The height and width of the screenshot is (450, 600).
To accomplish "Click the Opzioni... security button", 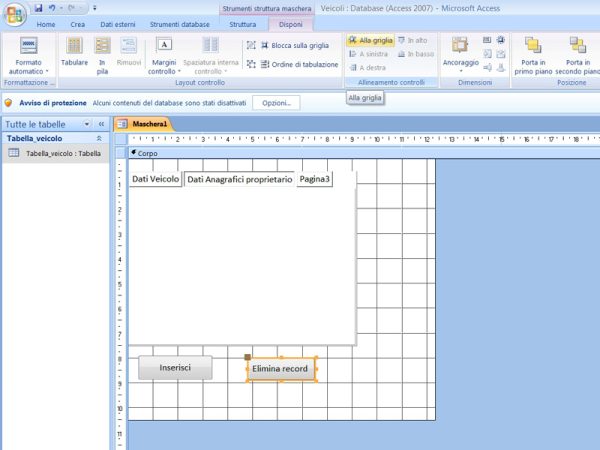I will pyautogui.click(x=275, y=103).
